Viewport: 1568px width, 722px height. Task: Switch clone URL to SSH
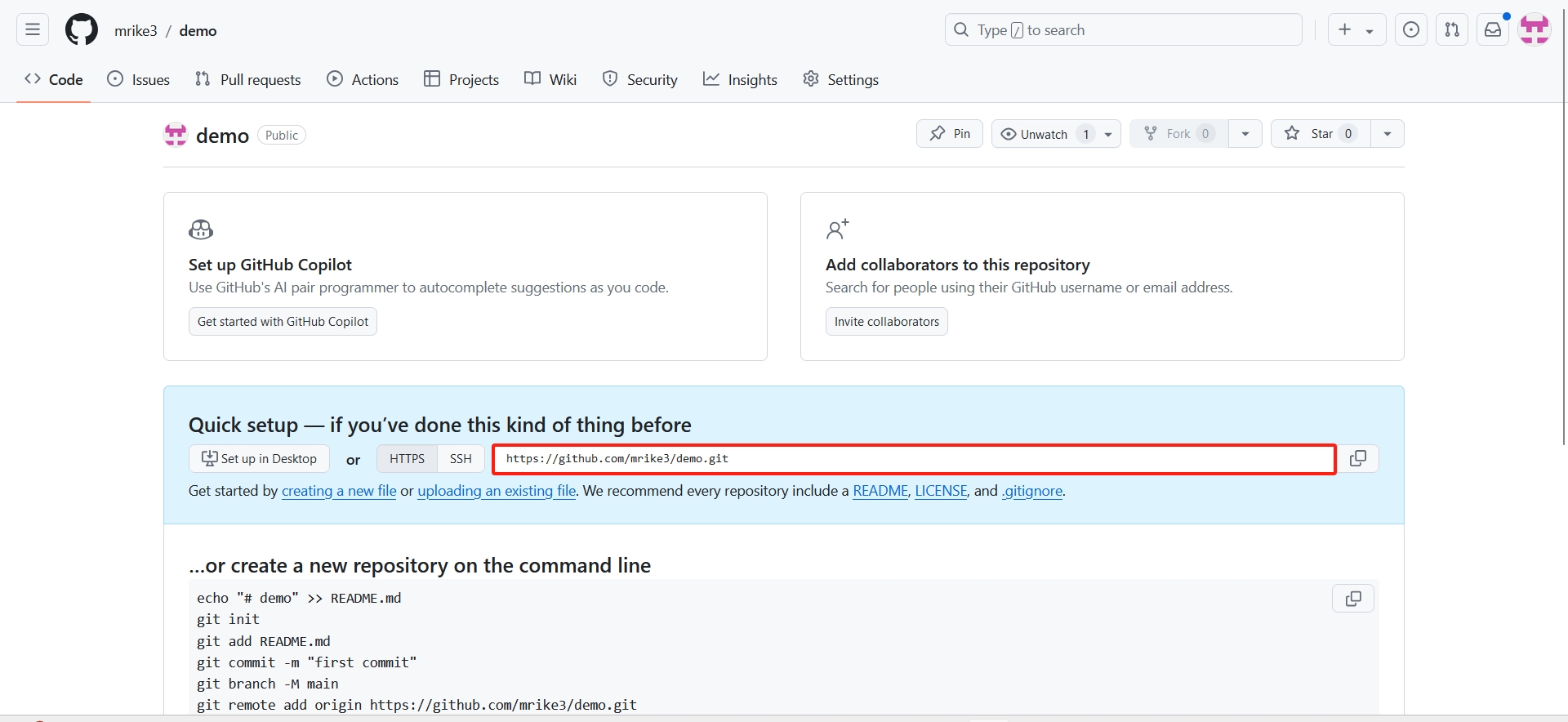(461, 459)
